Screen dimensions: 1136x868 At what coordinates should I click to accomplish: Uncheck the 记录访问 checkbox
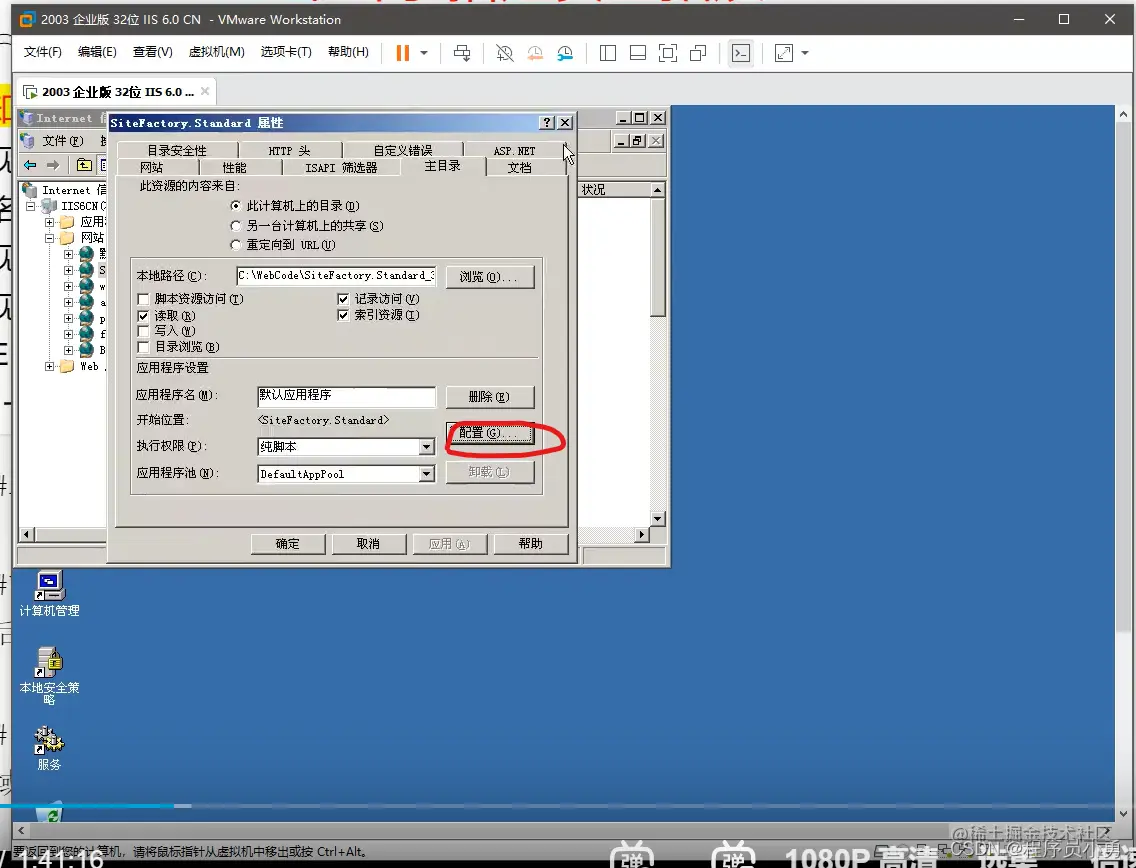tap(343, 299)
